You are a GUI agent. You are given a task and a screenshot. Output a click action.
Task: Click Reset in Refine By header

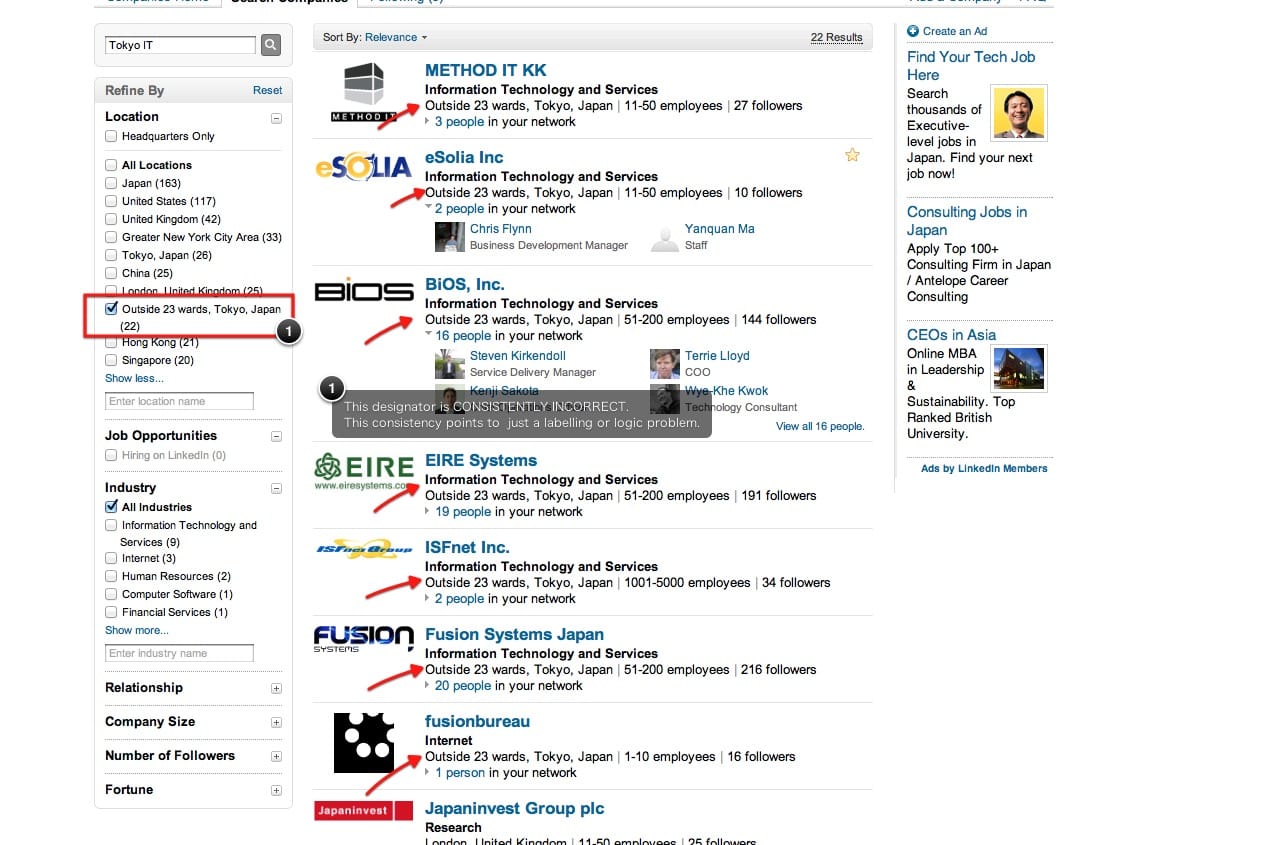coord(267,90)
